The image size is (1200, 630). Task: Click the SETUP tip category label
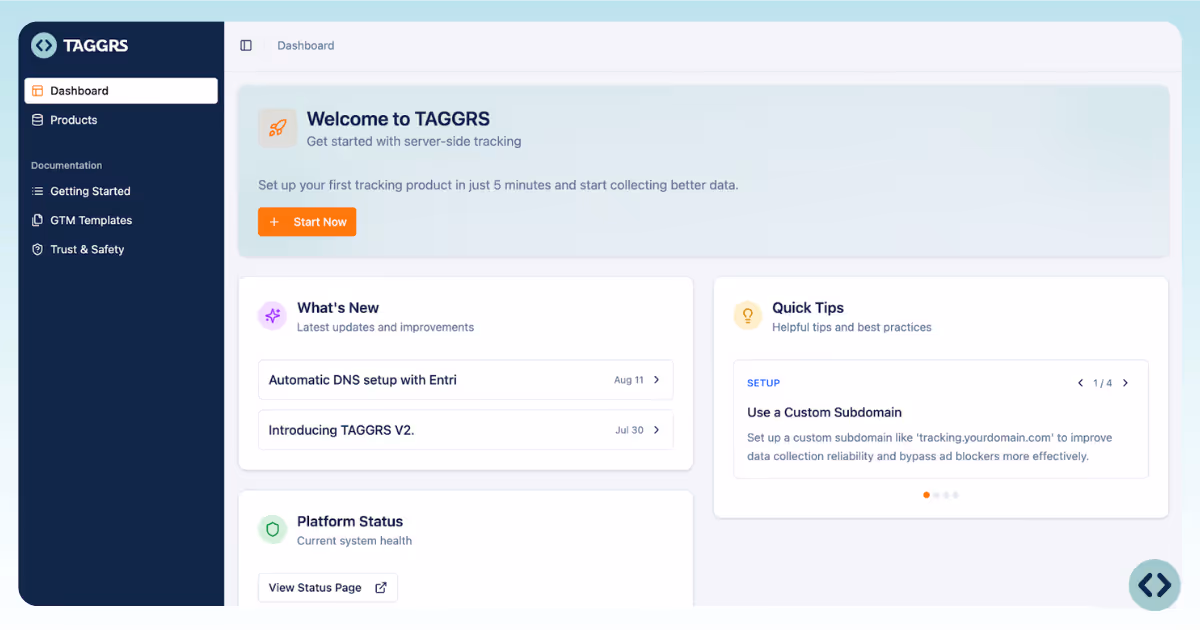(x=764, y=383)
